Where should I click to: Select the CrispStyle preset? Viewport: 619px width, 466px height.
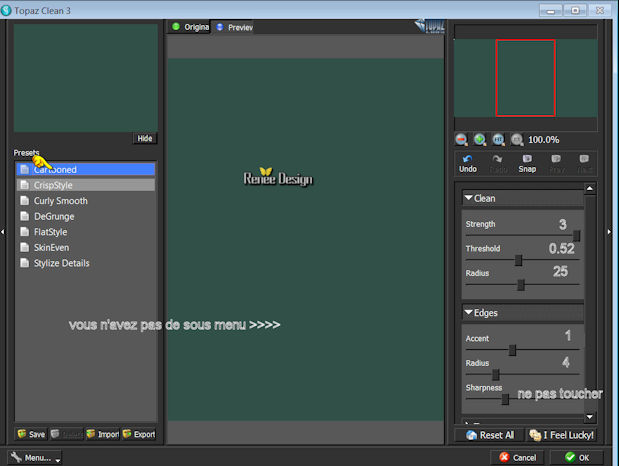click(86, 185)
